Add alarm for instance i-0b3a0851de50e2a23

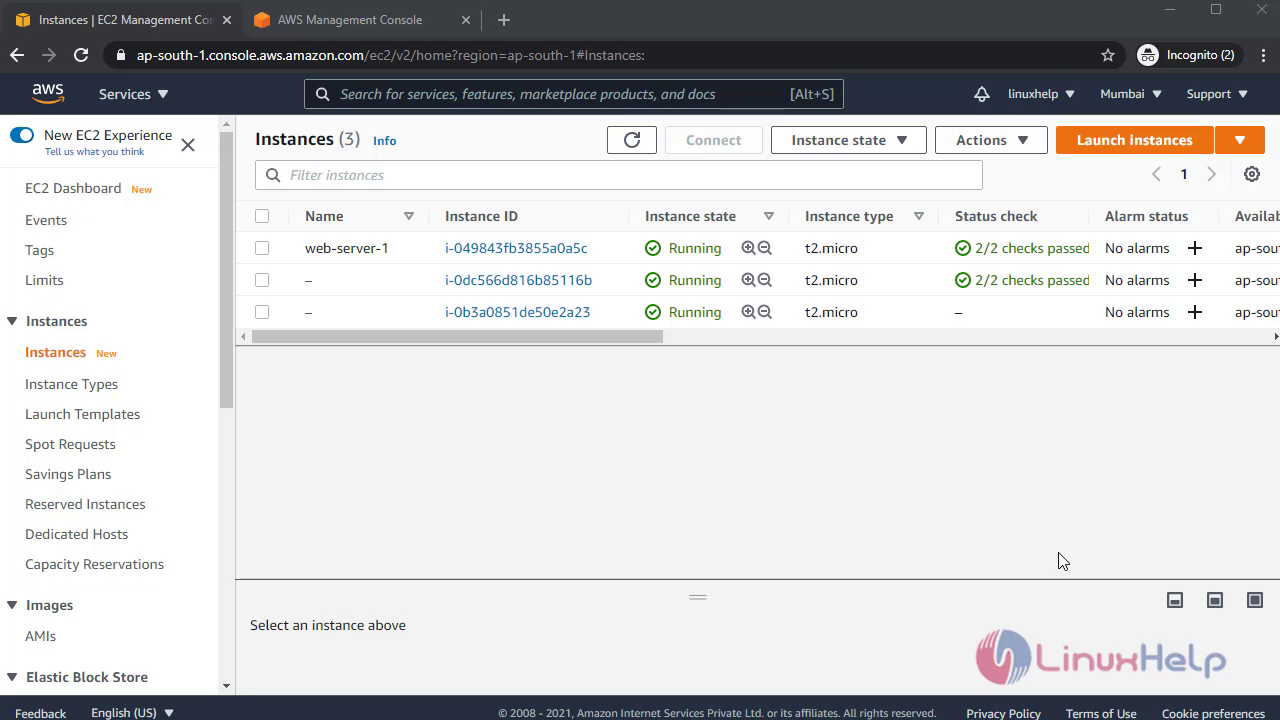(1195, 312)
